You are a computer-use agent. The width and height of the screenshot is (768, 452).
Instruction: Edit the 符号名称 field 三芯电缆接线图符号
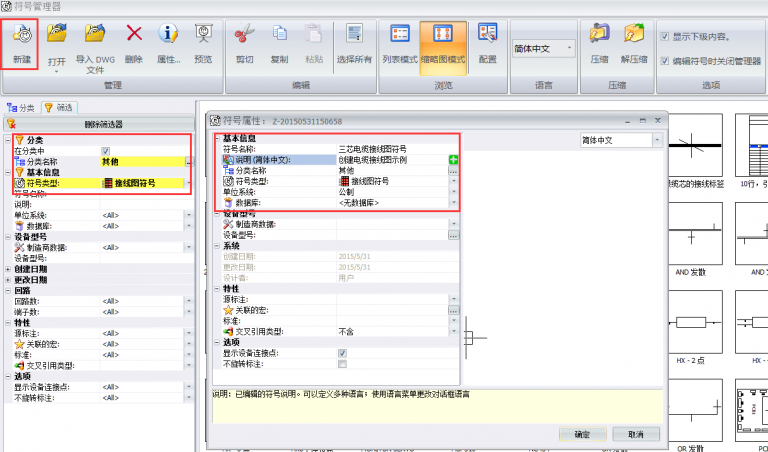[397, 149]
